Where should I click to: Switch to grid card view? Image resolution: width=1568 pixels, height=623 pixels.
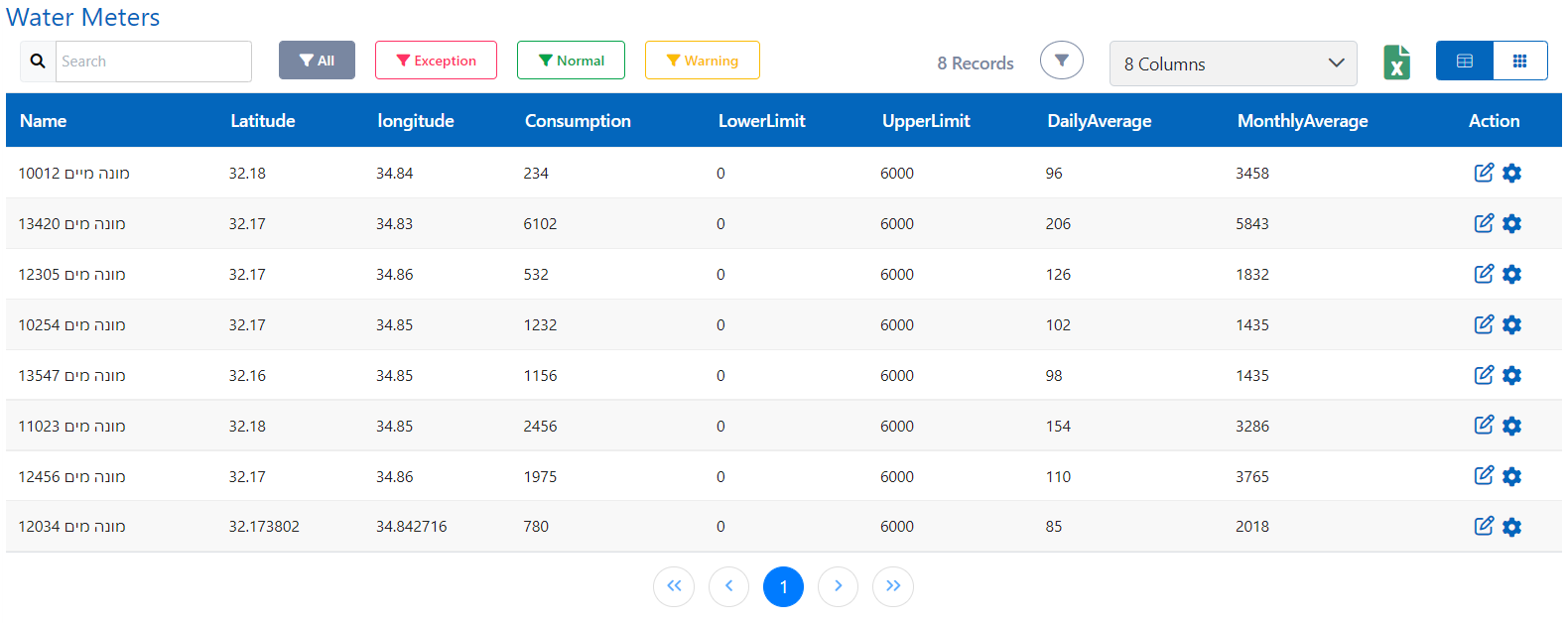(x=1519, y=61)
